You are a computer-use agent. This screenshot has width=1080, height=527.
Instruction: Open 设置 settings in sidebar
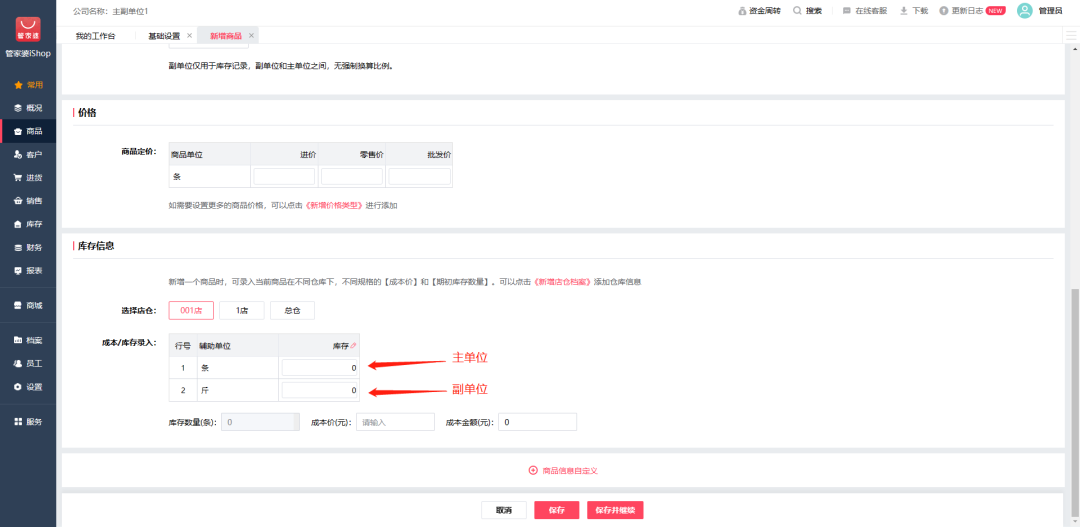tap(28, 386)
